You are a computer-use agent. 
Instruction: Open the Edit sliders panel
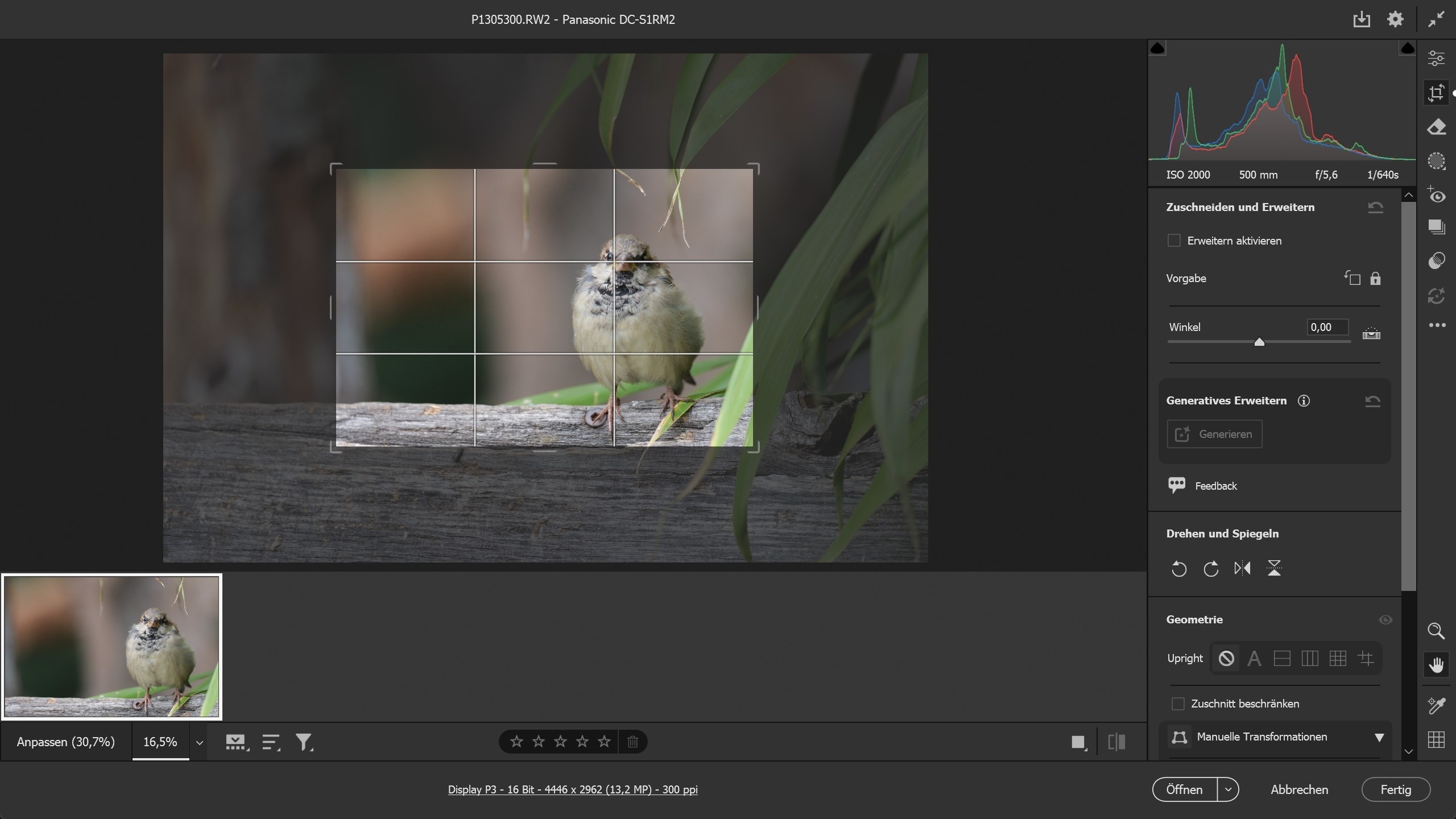(x=1437, y=58)
